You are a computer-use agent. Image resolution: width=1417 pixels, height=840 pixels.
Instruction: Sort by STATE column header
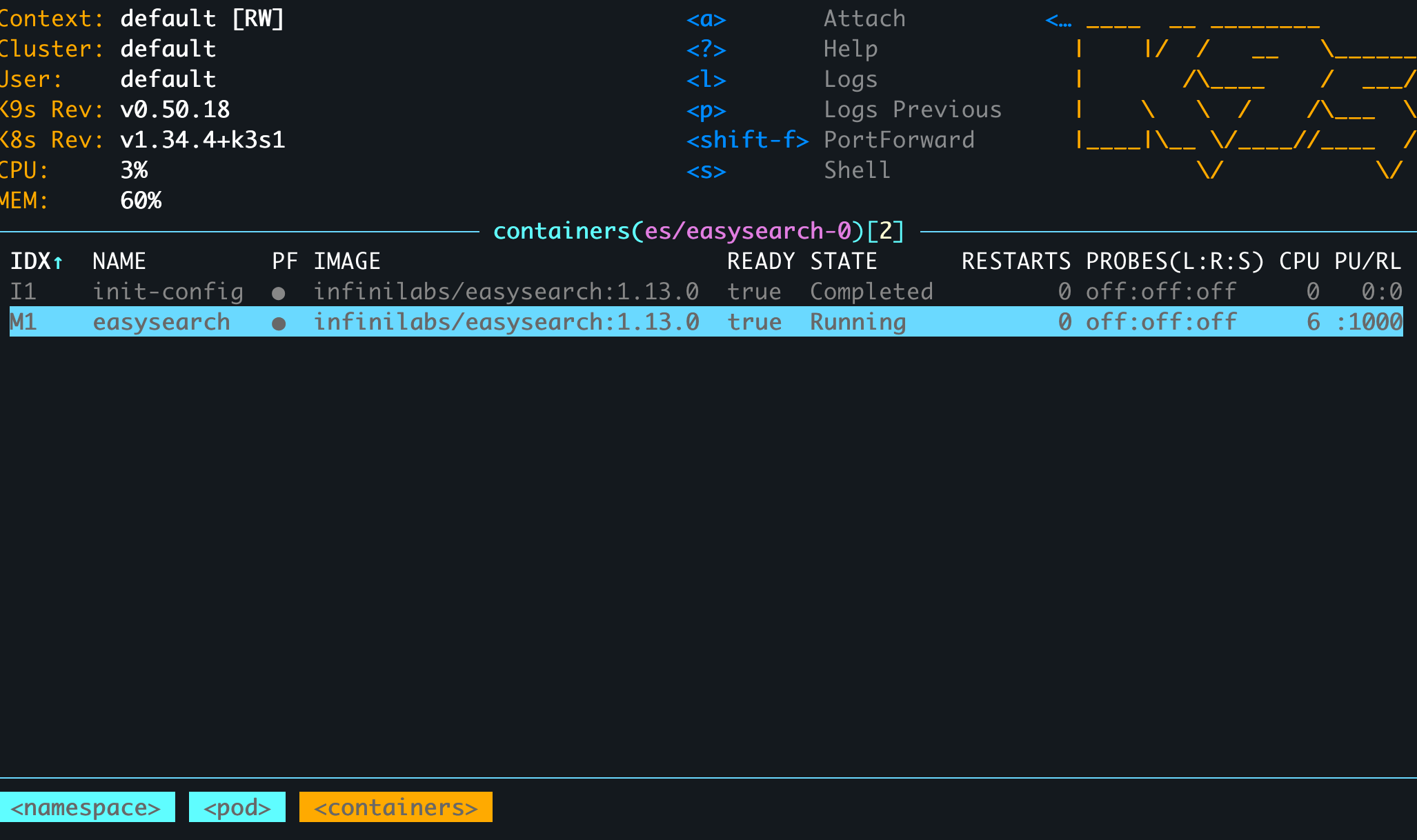point(843,261)
